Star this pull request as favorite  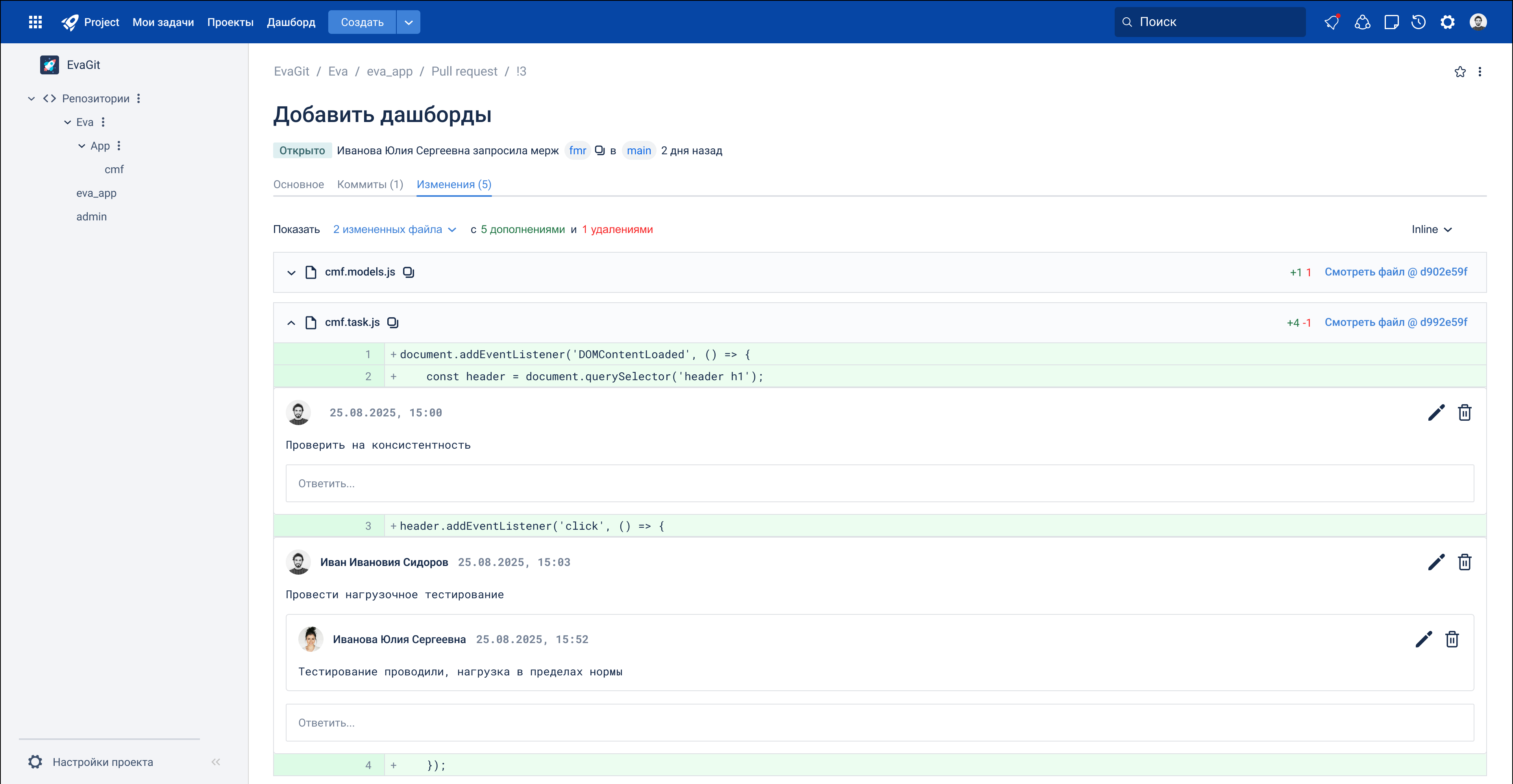[x=1460, y=72]
